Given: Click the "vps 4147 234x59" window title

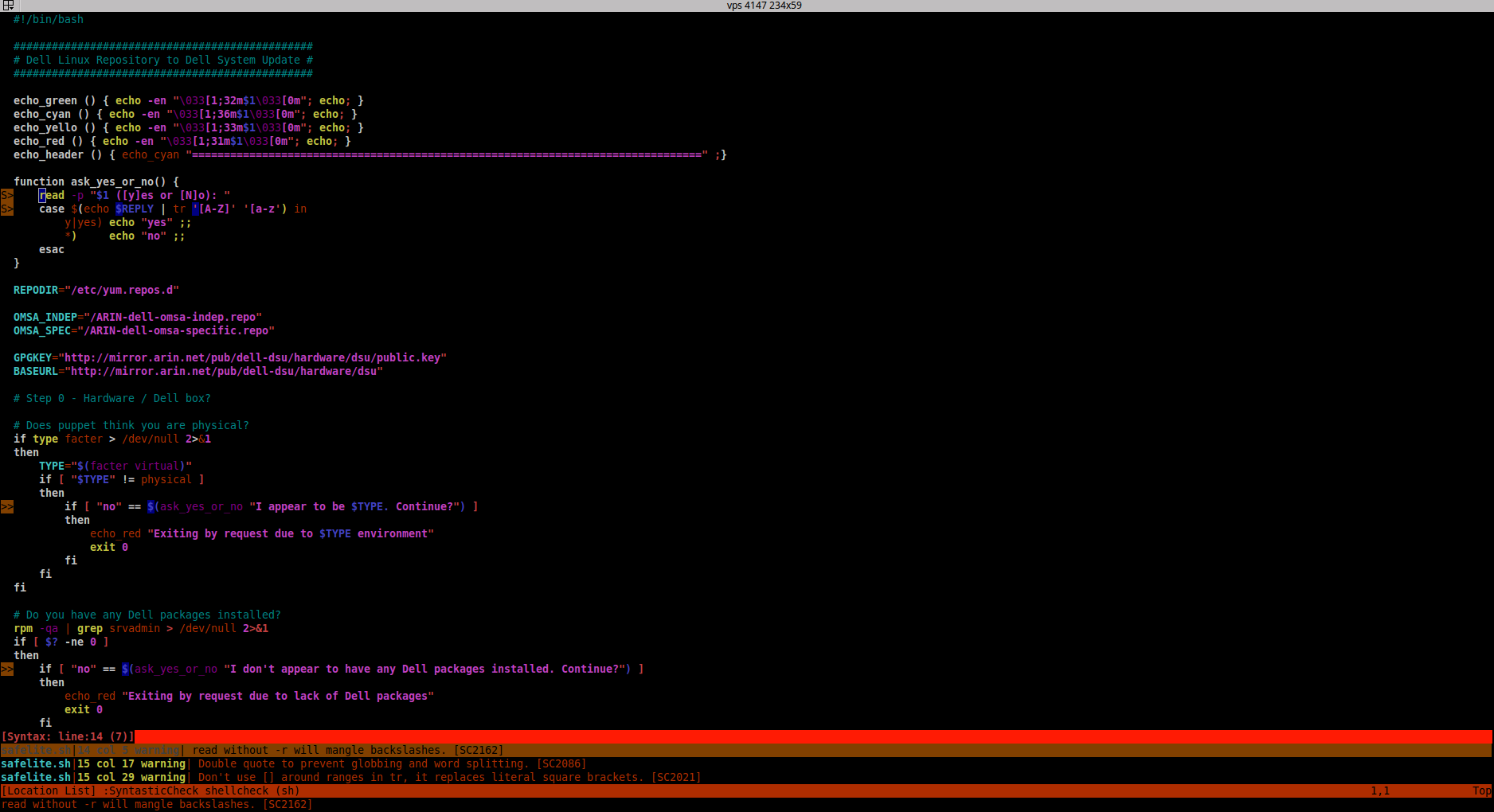Looking at the screenshot, I should pyautogui.click(x=764, y=6).
